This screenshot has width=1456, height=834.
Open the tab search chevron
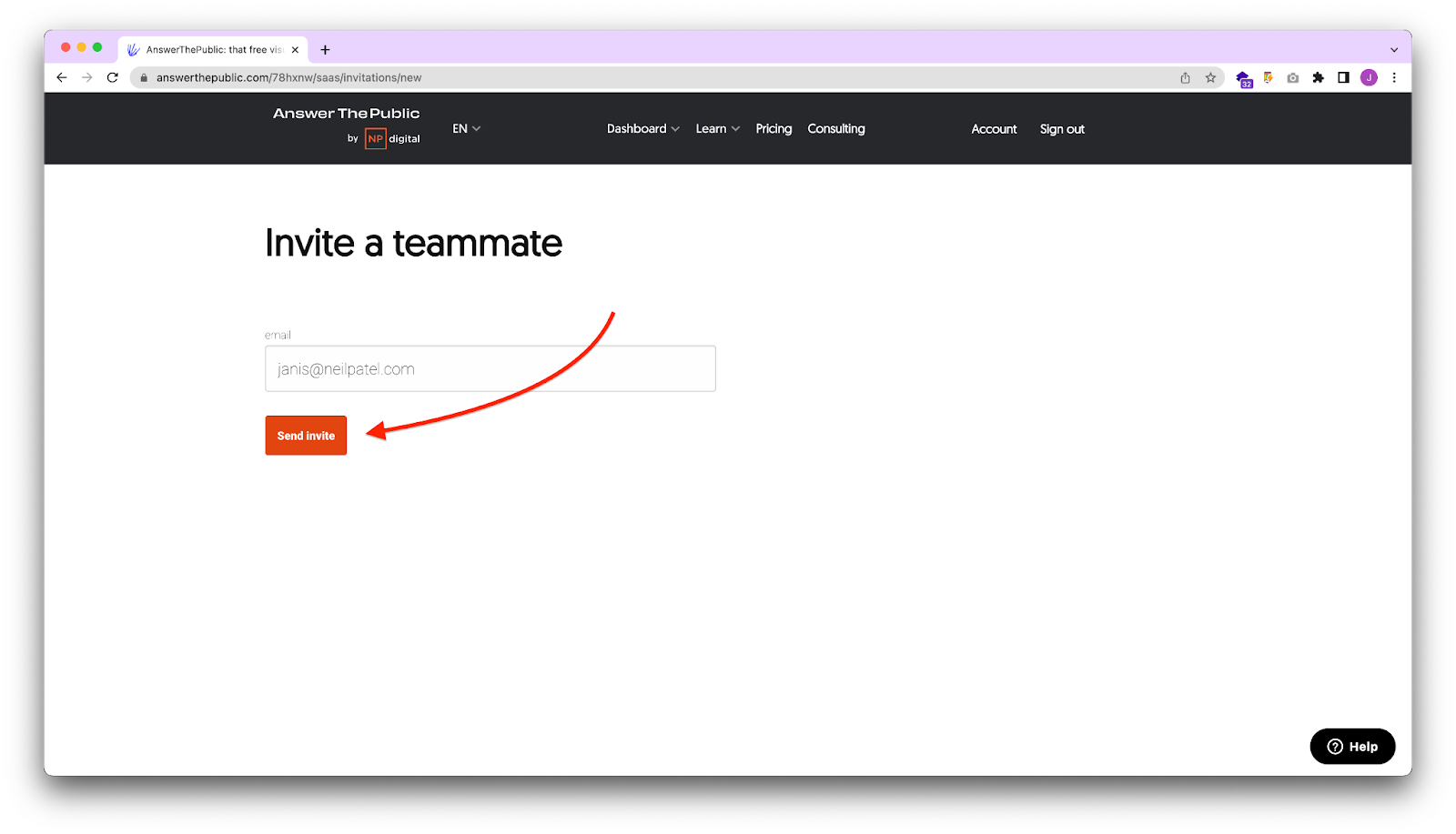[1394, 50]
